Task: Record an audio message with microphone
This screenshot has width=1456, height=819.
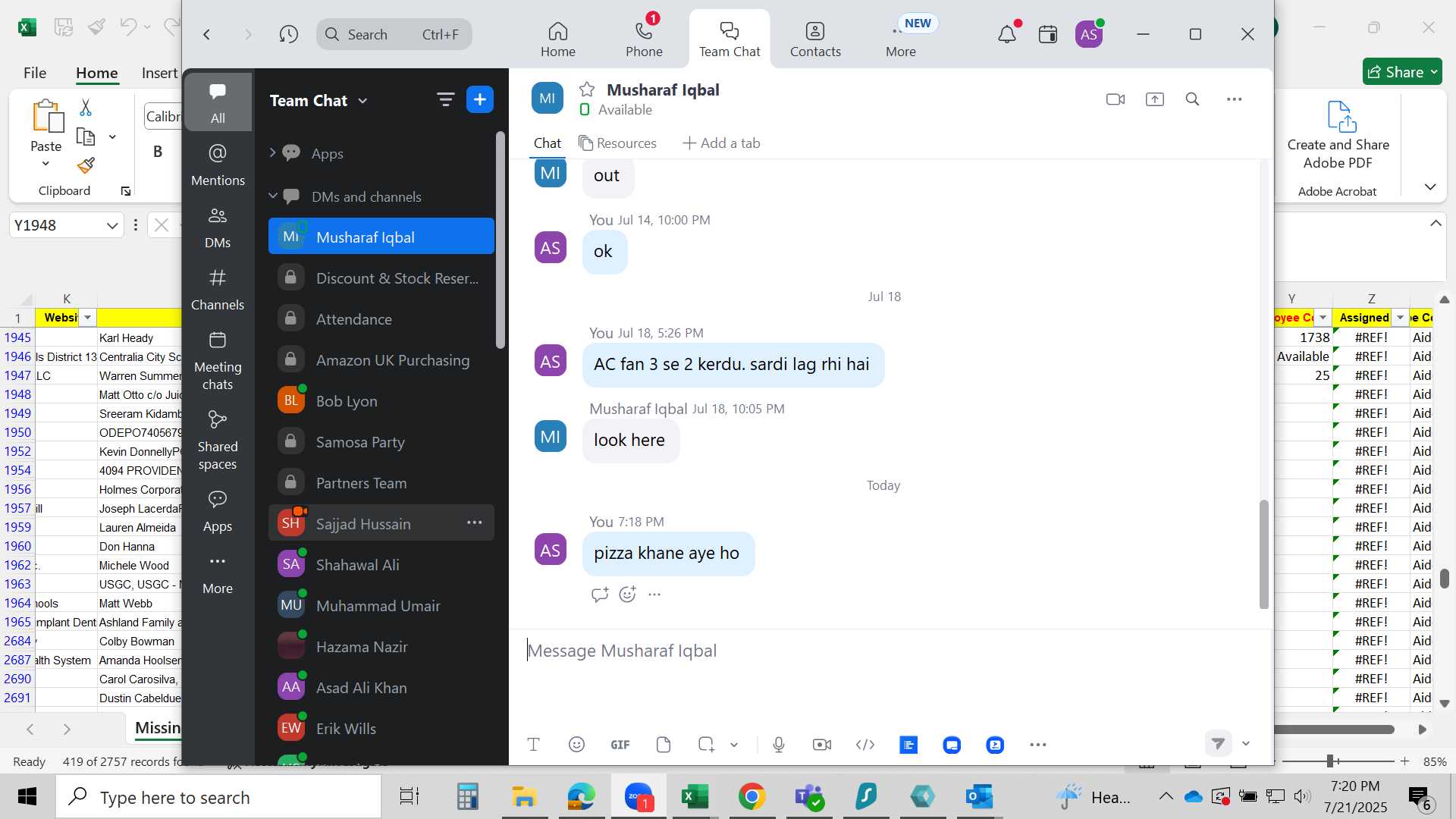Action: (778, 745)
